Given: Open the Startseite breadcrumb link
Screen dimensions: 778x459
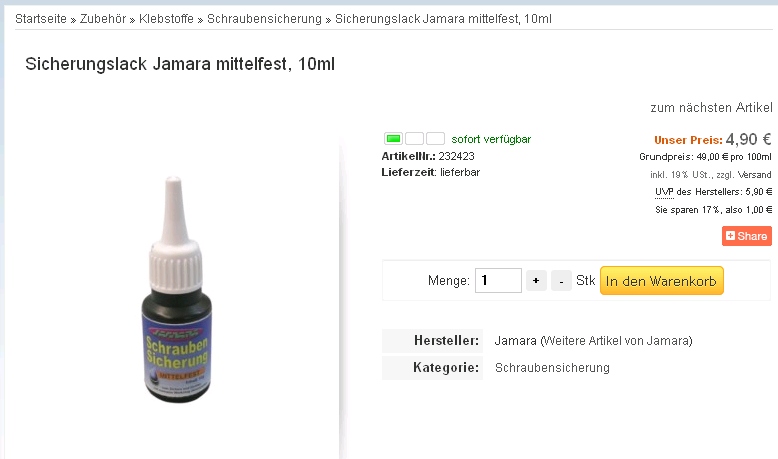Looking at the screenshot, I should 41,19.
